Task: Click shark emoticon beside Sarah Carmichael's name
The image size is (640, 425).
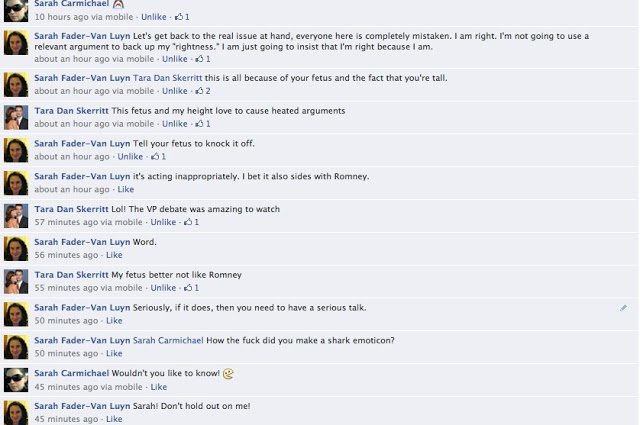Action: pos(118,4)
